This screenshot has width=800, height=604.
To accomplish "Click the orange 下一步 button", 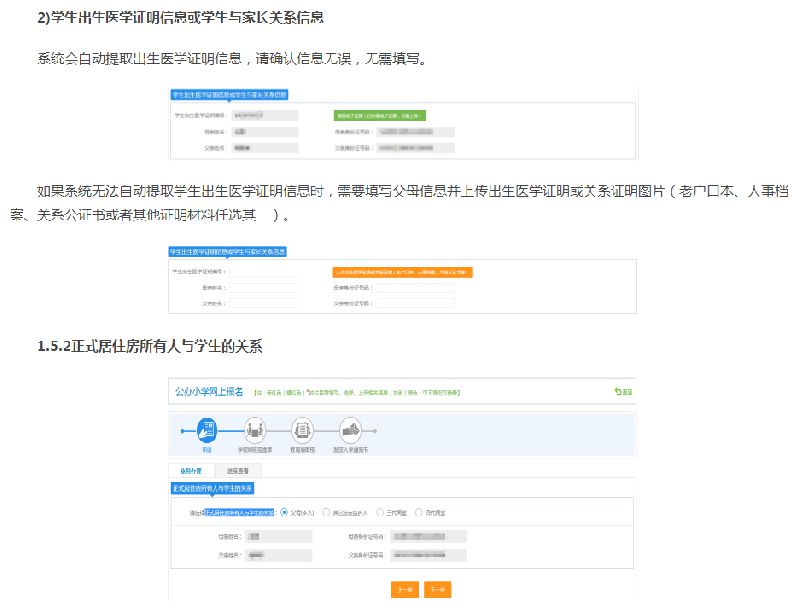I will tap(438, 589).
